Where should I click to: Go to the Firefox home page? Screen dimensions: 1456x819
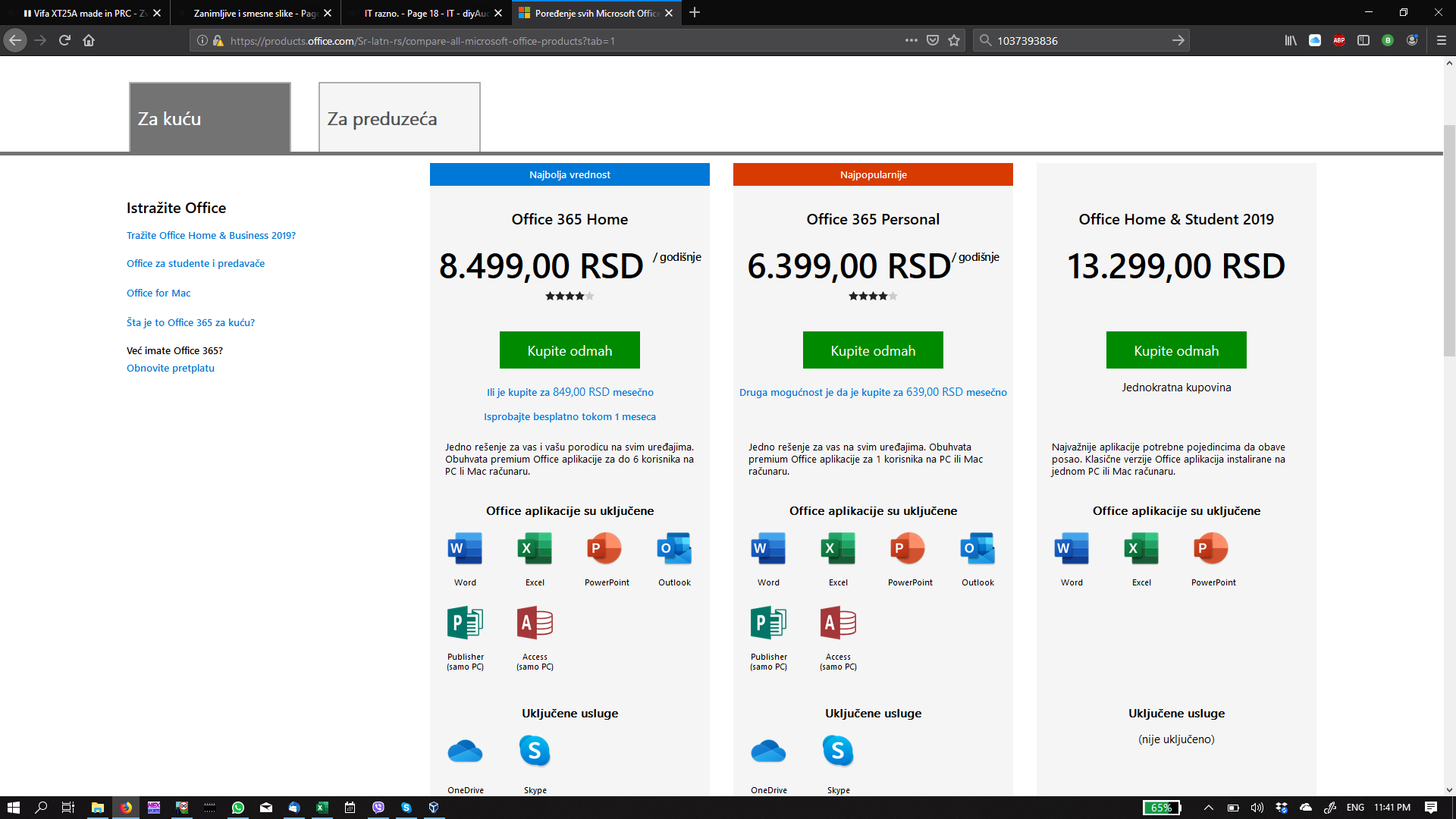pos(89,40)
